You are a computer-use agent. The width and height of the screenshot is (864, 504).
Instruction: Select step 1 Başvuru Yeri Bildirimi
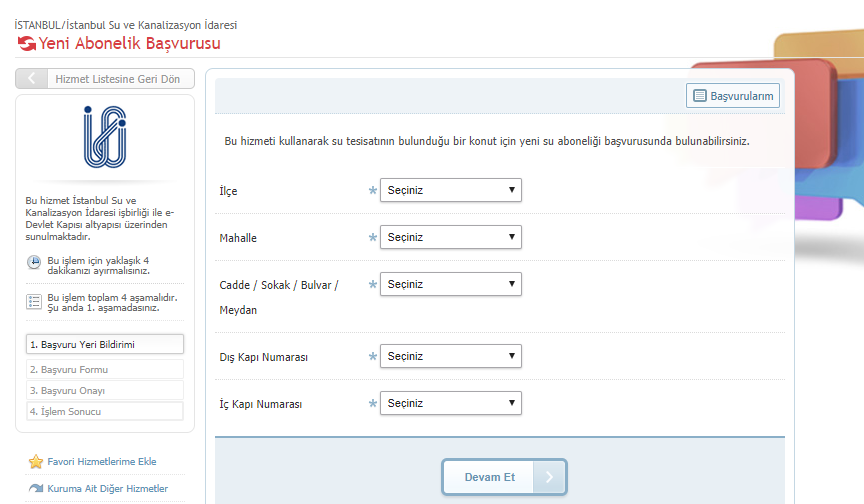click(105, 344)
